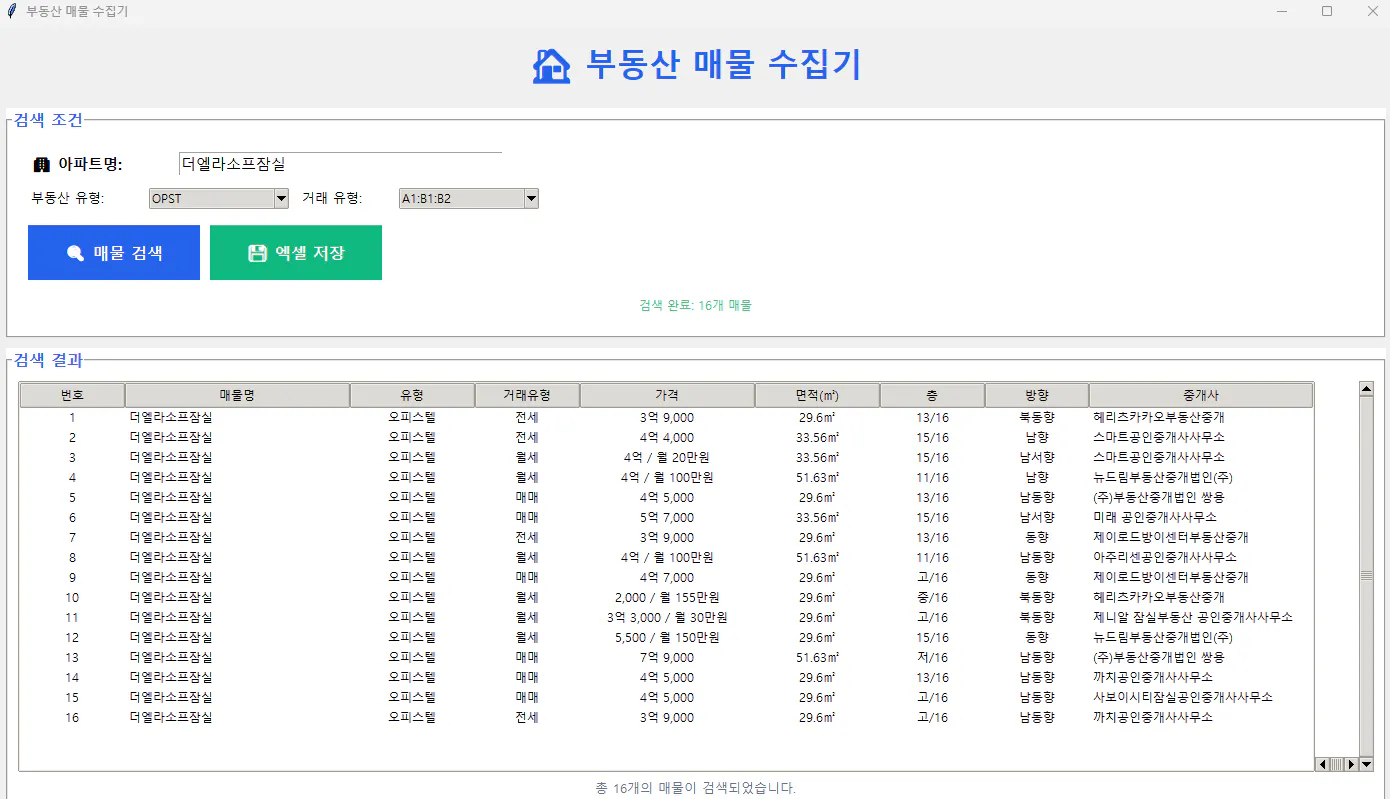The width and height of the screenshot is (1390, 799).
Task: Select row 1 priced 3억 9,000
Action: 666,417
